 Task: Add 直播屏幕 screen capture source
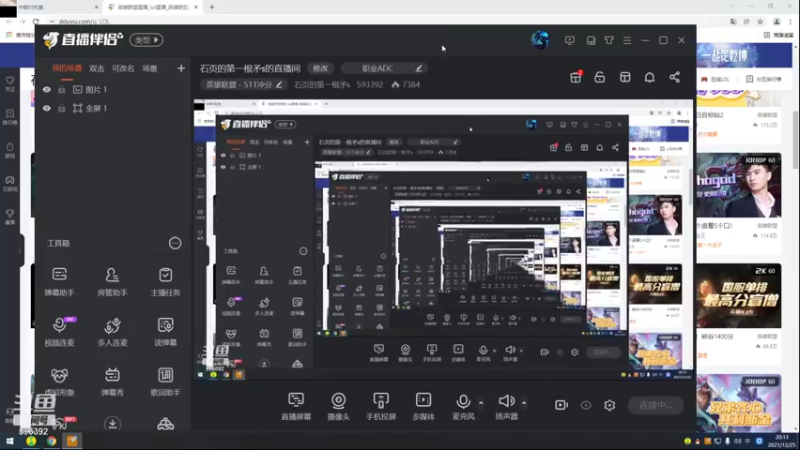[296, 406]
